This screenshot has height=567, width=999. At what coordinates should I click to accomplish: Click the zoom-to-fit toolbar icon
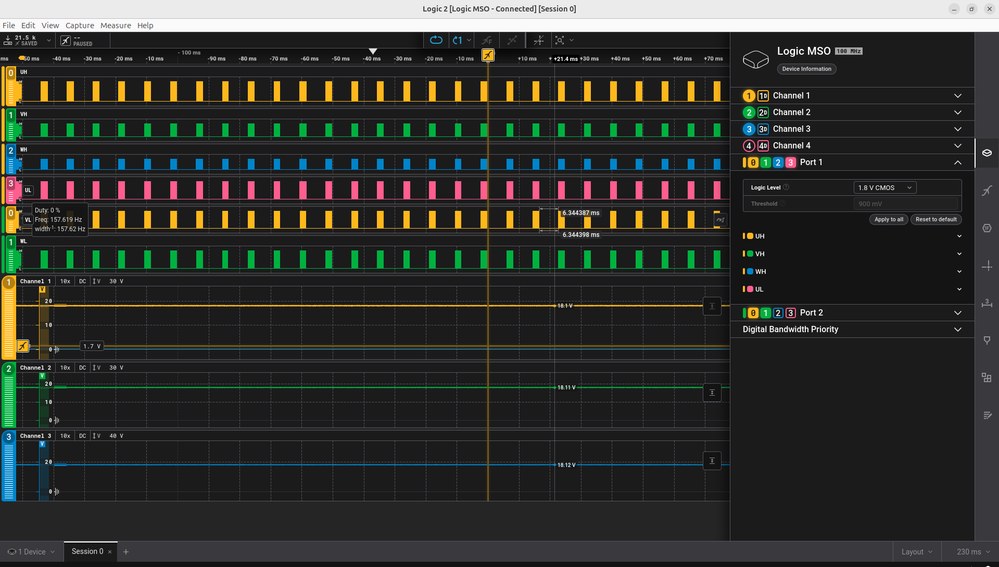[559, 40]
